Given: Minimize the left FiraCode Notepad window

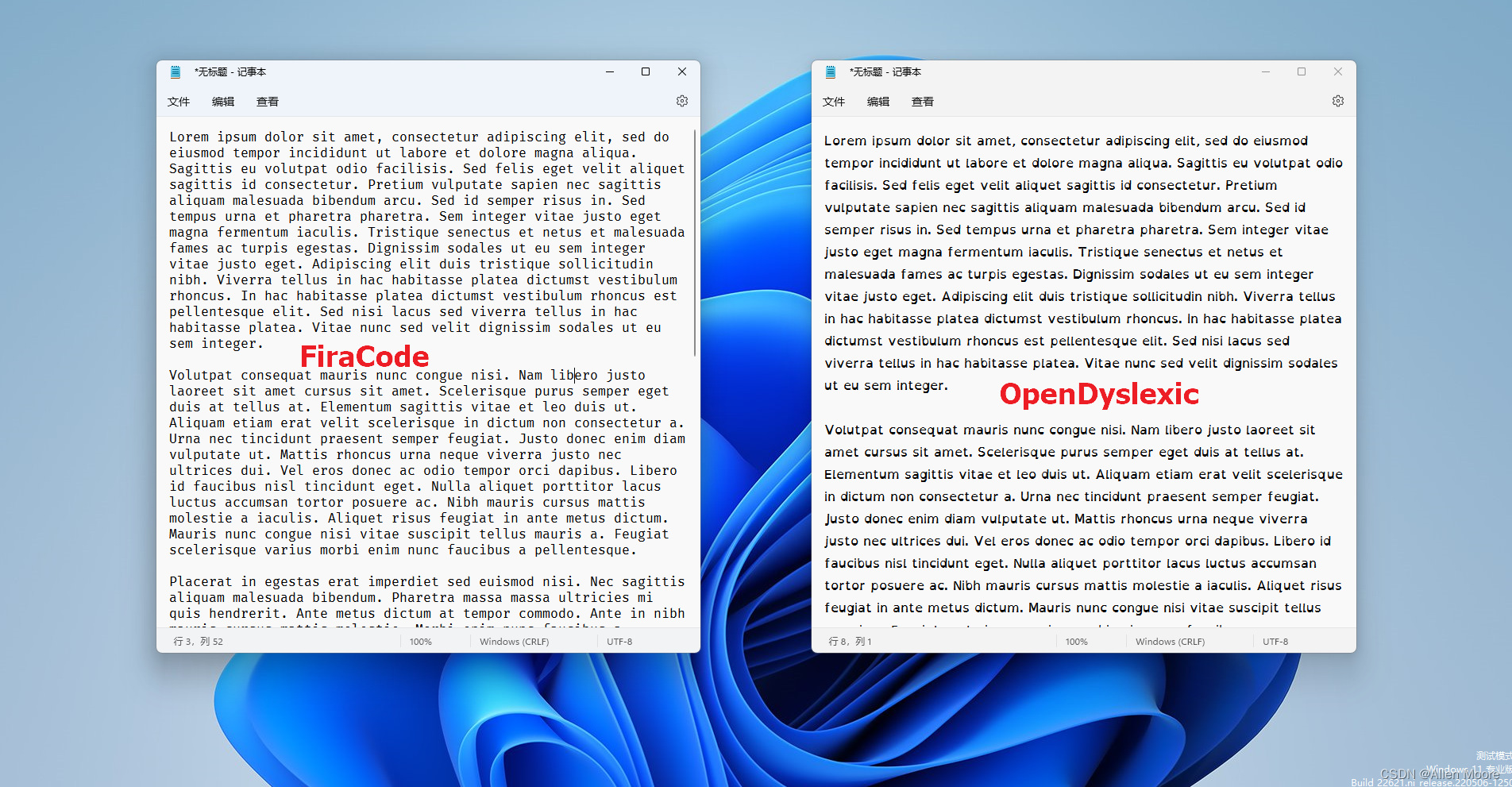Looking at the screenshot, I should click(x=610, y=71).
